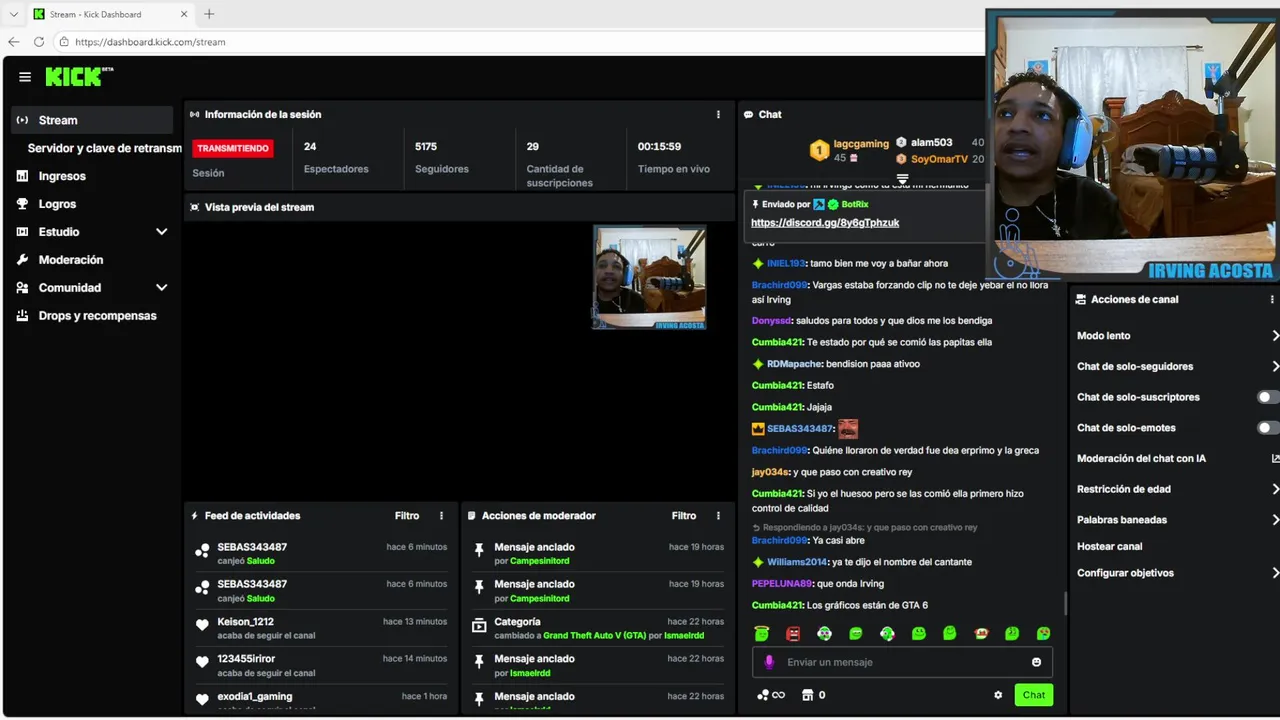Viewport: 1280px width, 720px height.
Task: Open Drops y recompensas page
Action: [x=97, y=316]
